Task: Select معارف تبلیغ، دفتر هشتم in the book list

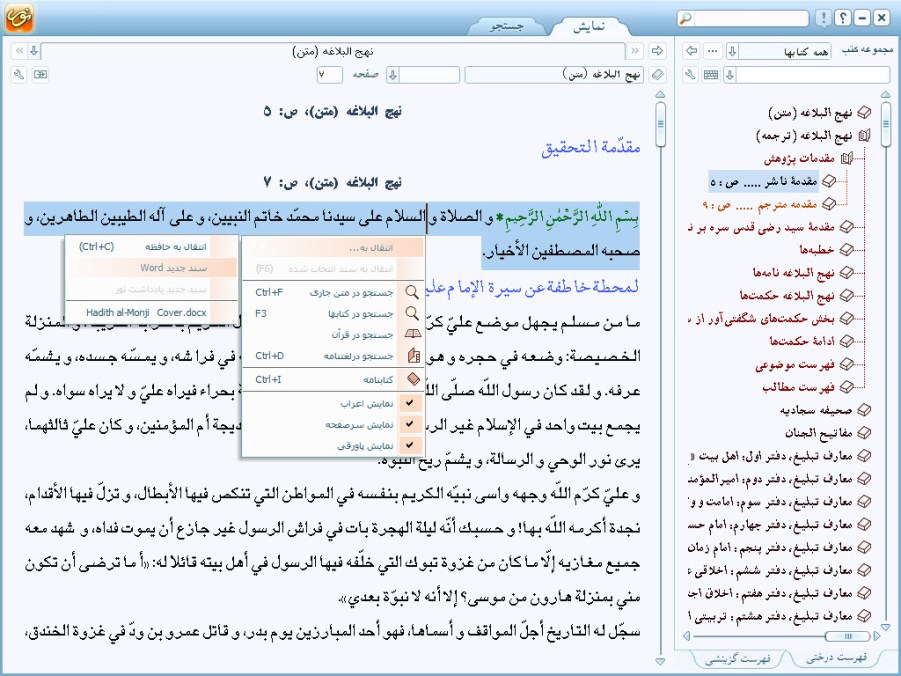Action: pos(771,616)
